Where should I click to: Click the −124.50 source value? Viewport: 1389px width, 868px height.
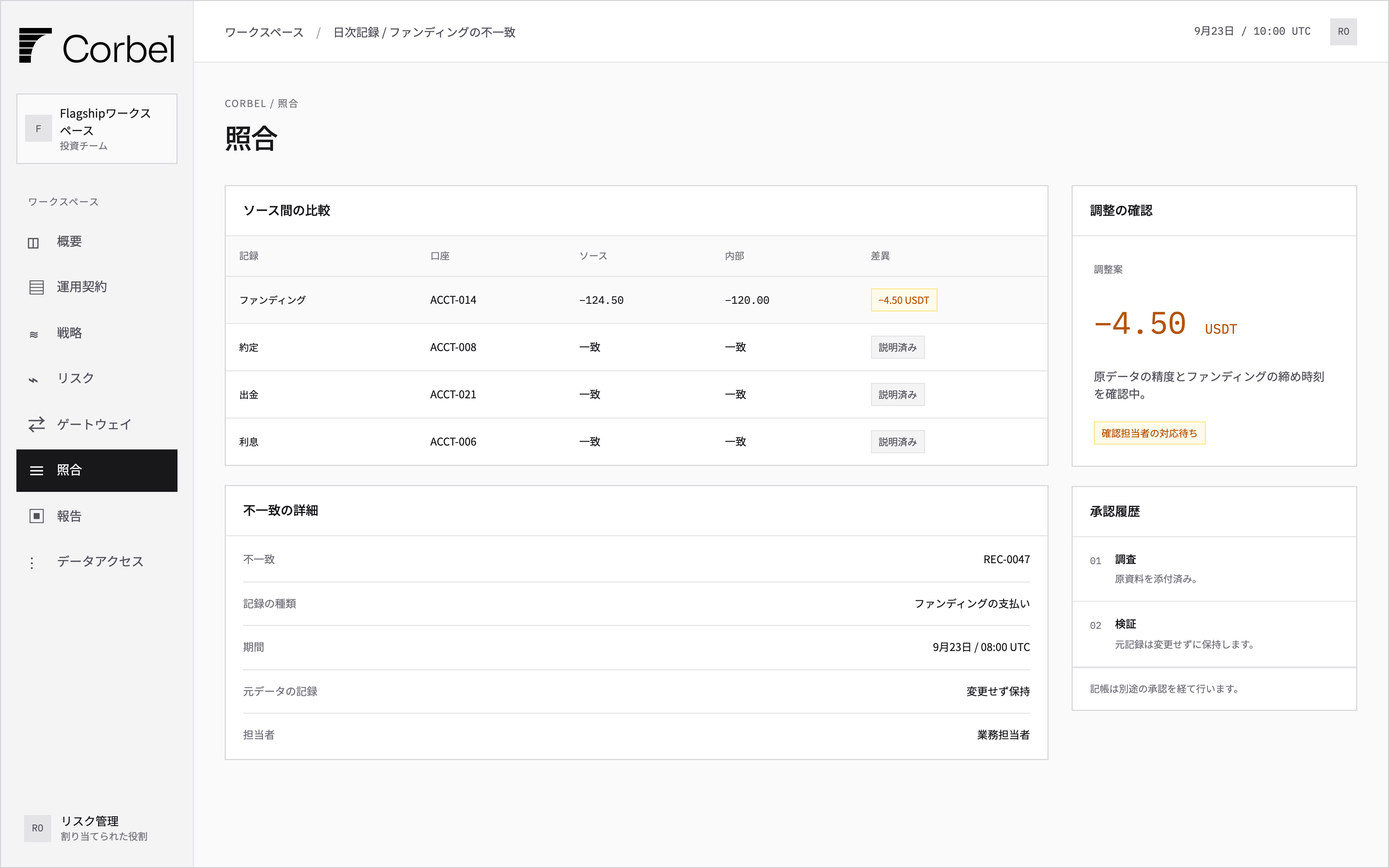point(601,300)
